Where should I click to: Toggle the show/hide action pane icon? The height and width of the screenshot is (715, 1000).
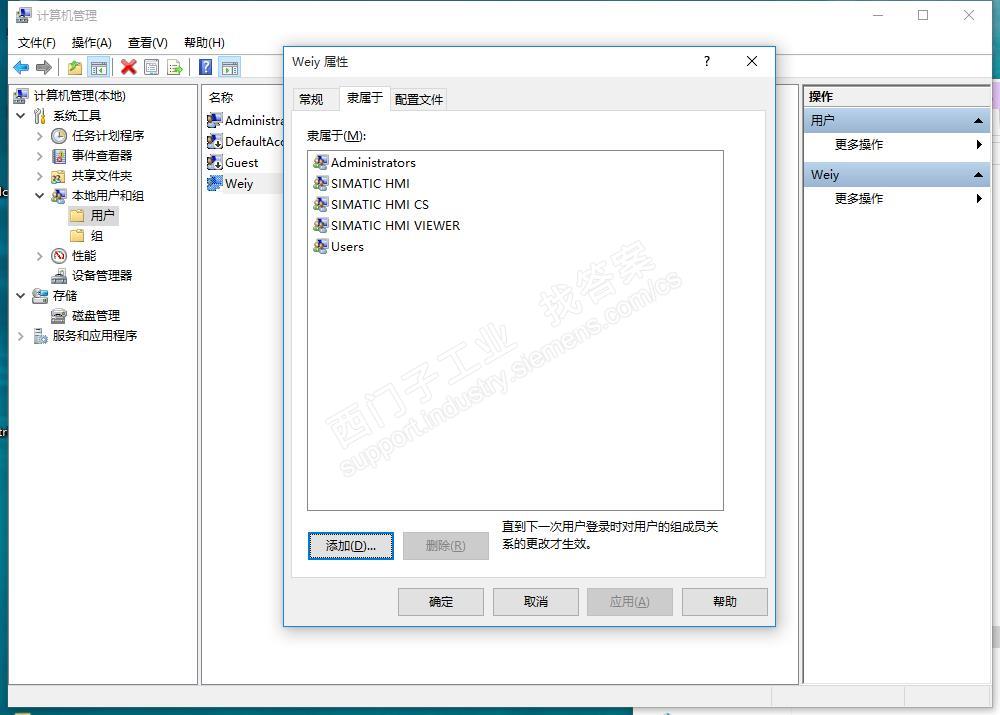(230, 67)
